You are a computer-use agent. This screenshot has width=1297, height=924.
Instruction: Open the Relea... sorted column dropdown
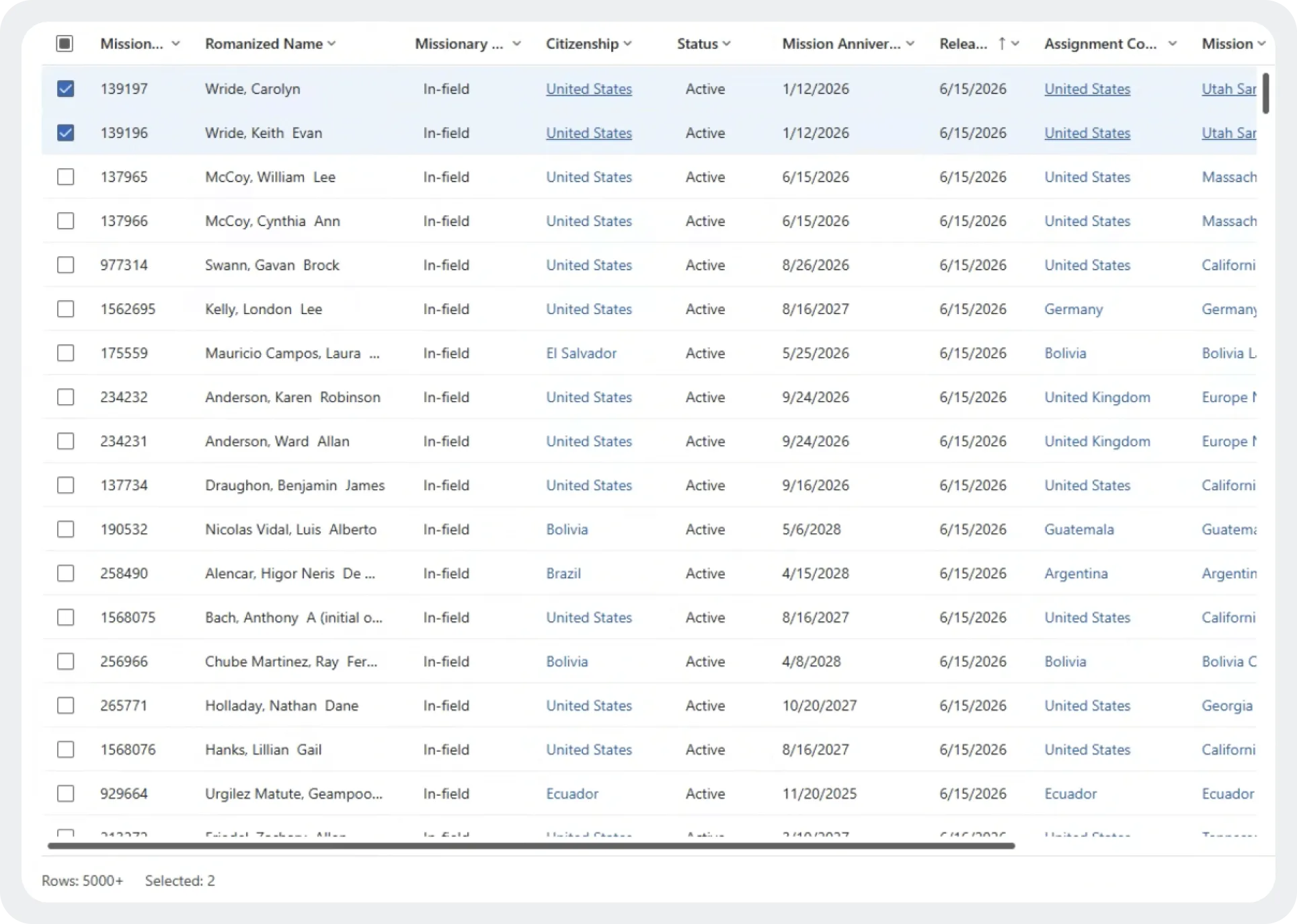(x=1015, y=44)
